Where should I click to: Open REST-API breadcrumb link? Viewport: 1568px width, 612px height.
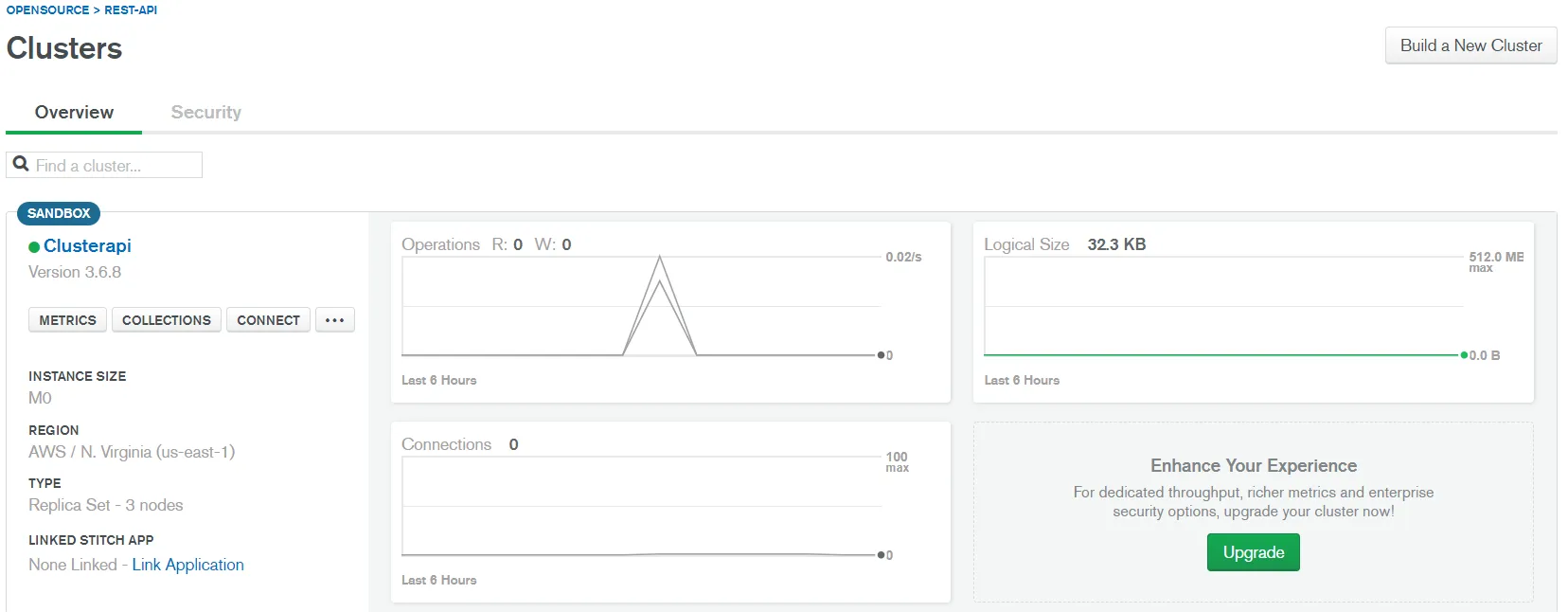131,9
